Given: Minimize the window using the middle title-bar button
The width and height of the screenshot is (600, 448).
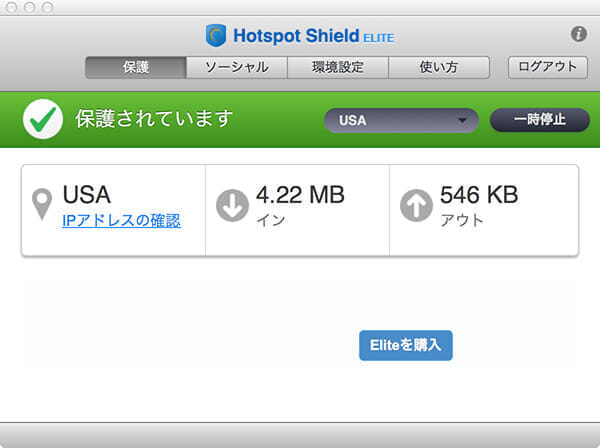Looking at the screenshot, I should [30, 7].
